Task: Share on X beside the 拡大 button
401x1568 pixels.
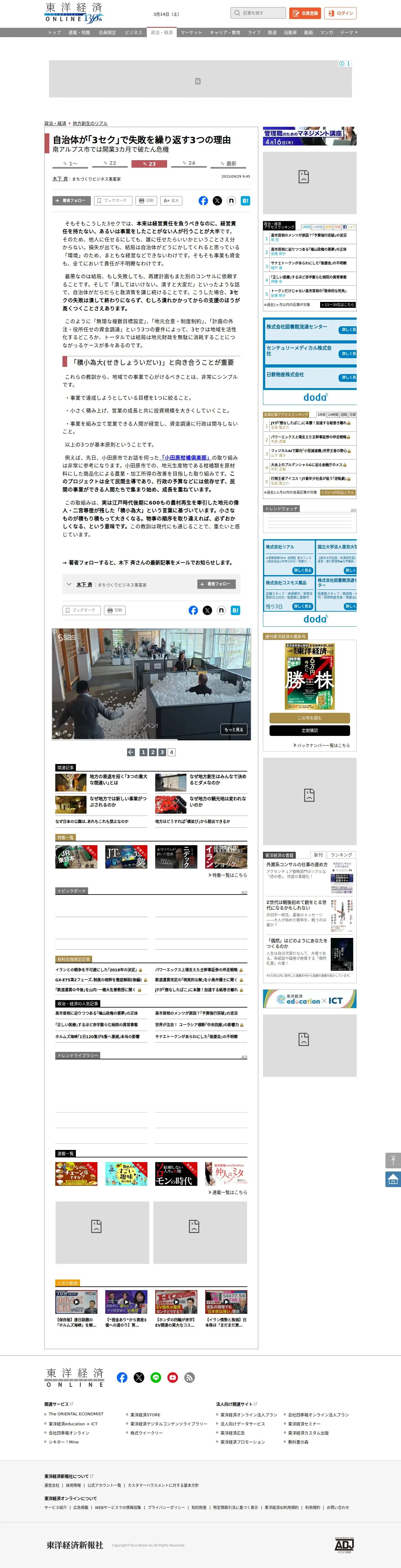Action: point(217,200)
